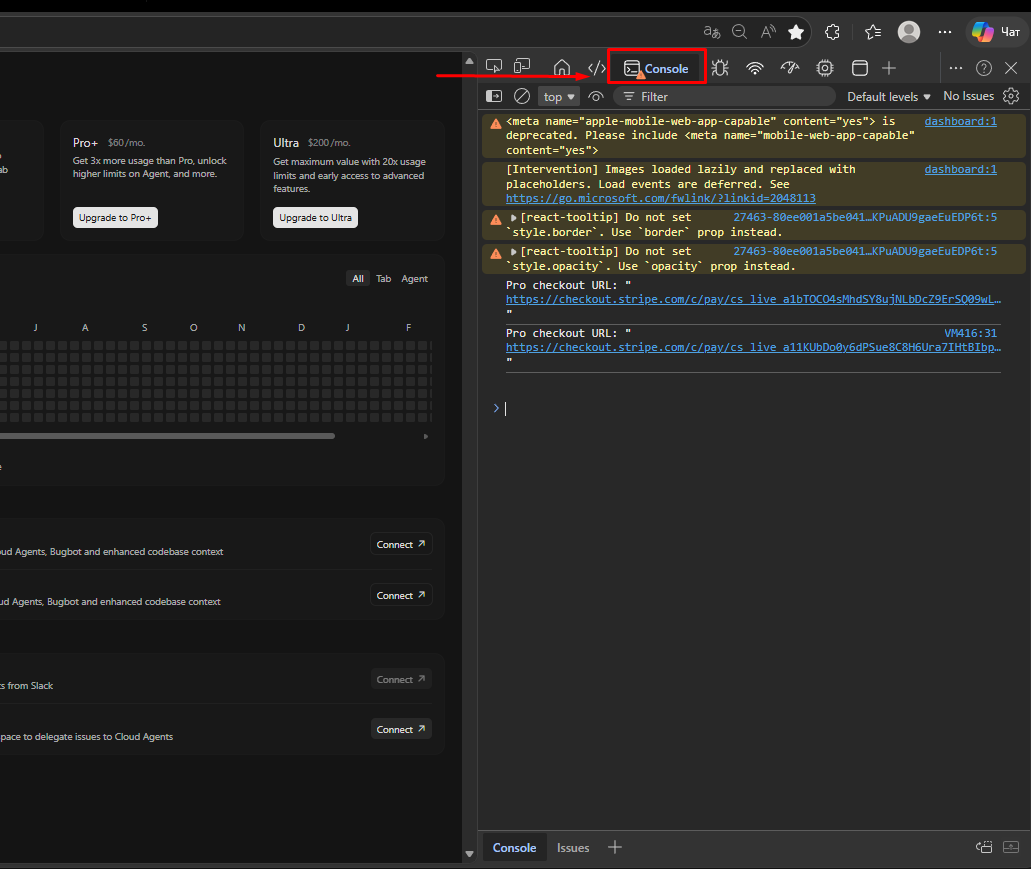
Task: Open the browser profile avatar
Action: coord(909,32)
